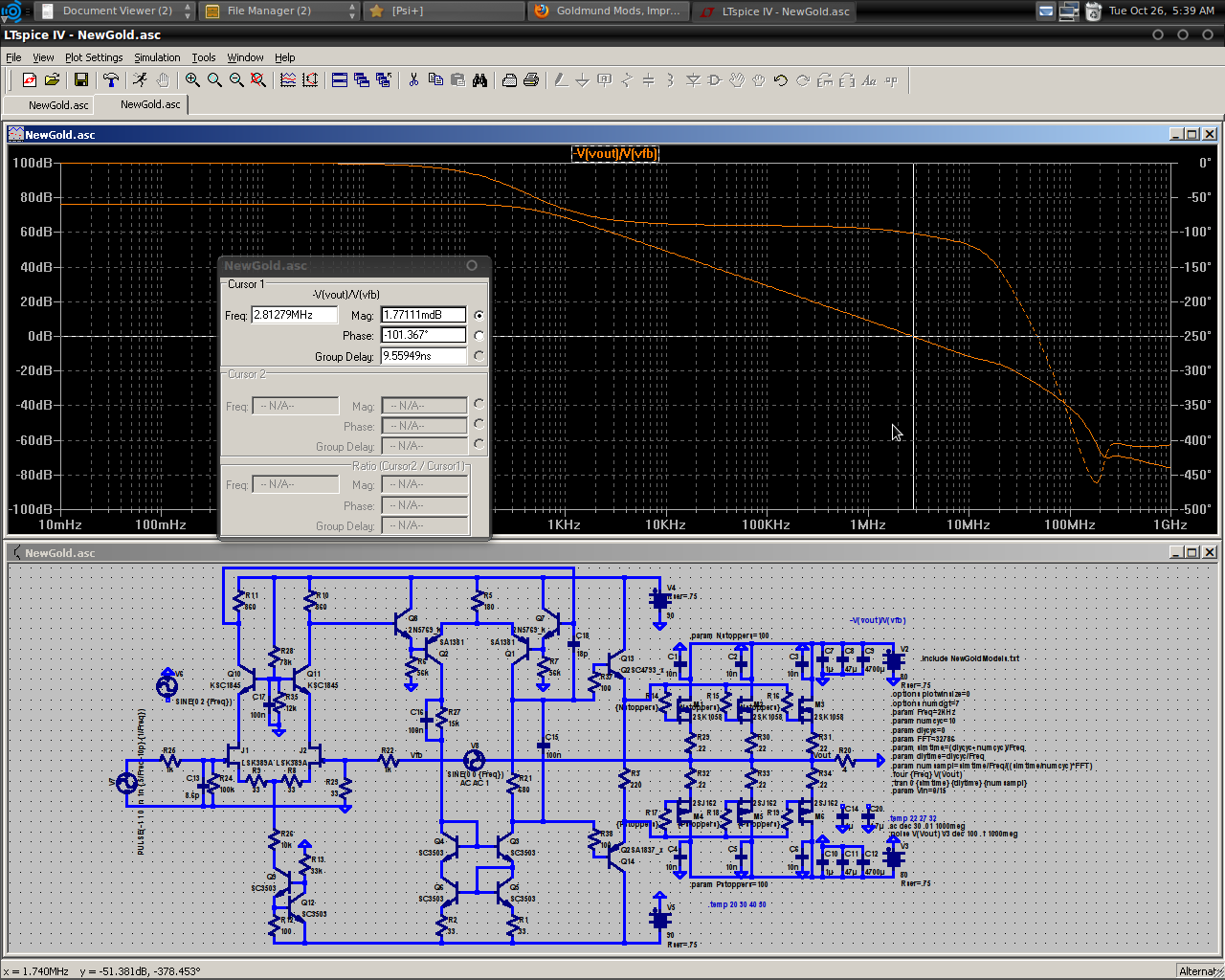Click the Zoom In magnifier icon
Image resolution: width=1225 pixels, height=980 pixels.
(x=192, y=80)
